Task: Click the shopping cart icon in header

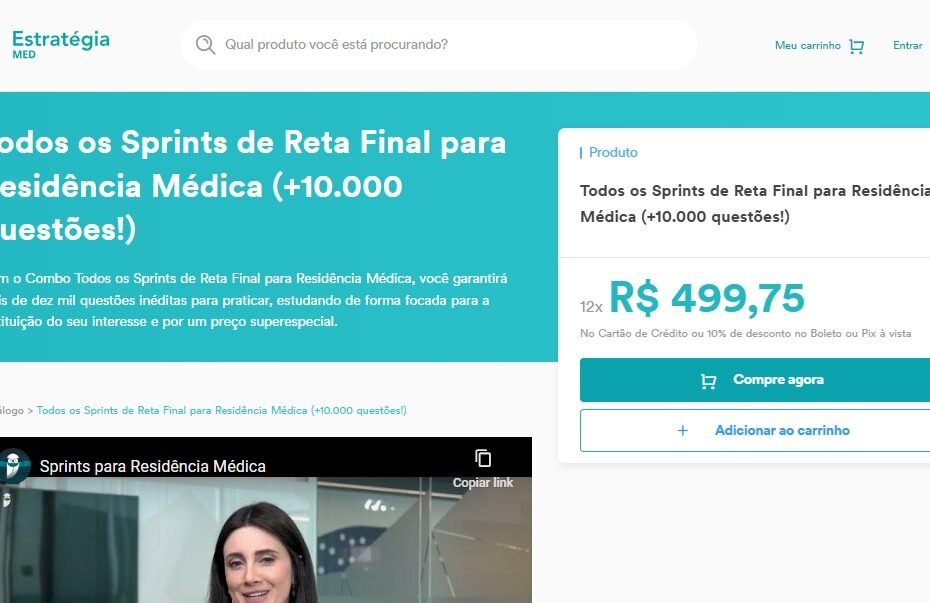Action: pyautogui.click(x=856, y=46)
